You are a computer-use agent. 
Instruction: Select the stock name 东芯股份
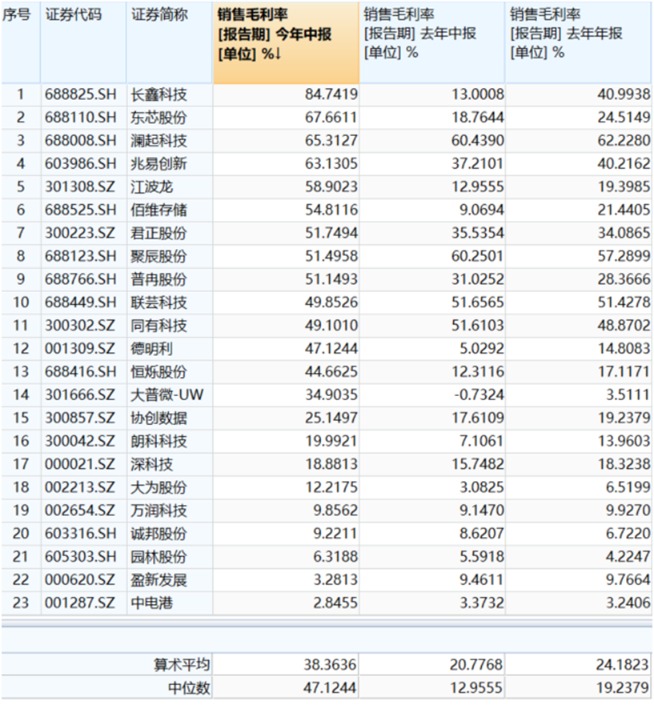pyautogui.click(x=159, y=118)
